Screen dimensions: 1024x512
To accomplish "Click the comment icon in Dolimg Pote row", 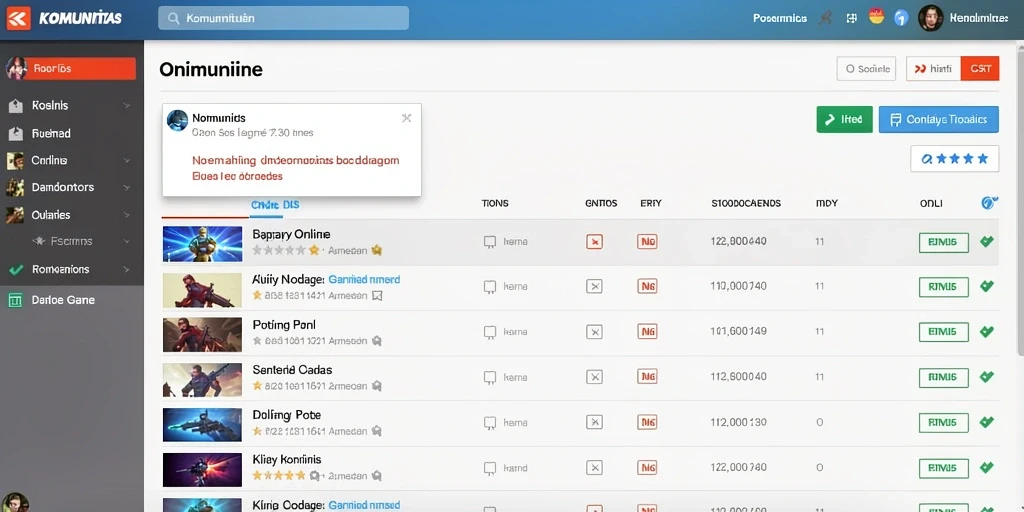I will point(490,423).
